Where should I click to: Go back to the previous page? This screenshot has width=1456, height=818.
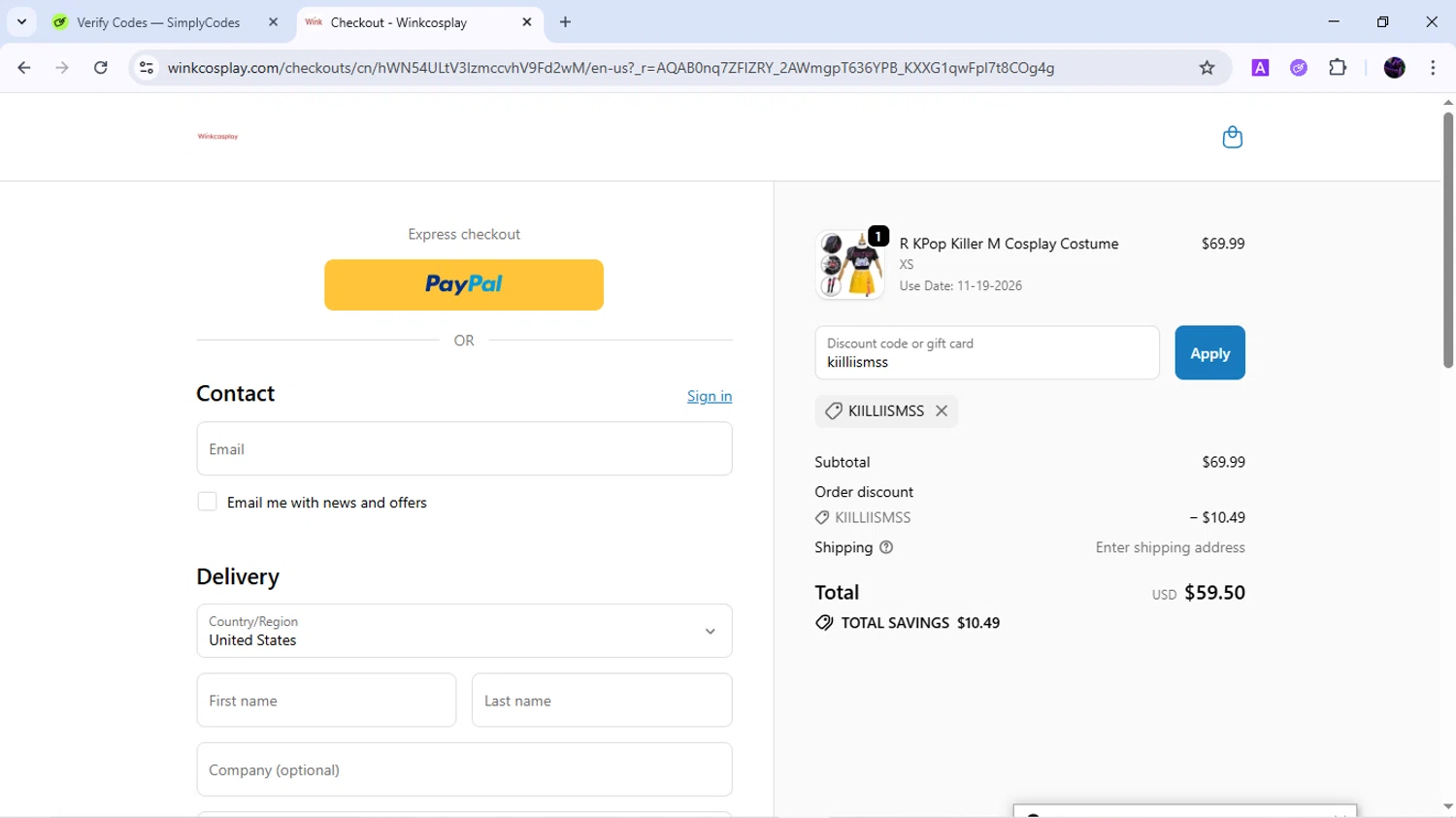24,68
